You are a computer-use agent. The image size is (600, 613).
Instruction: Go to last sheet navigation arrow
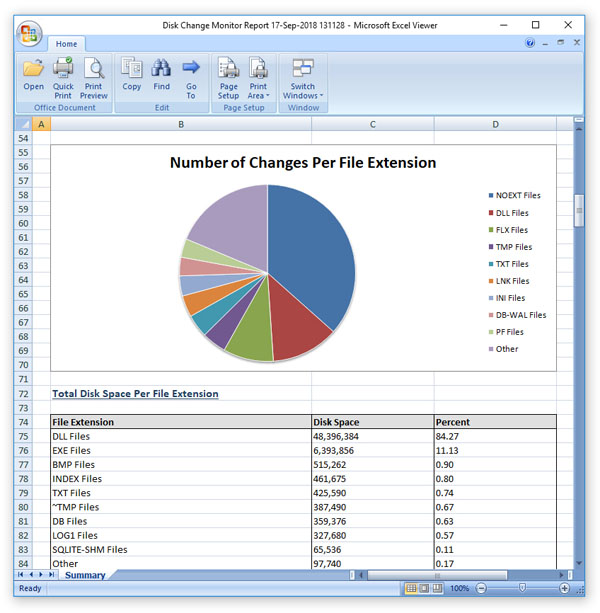click(51, 575)
